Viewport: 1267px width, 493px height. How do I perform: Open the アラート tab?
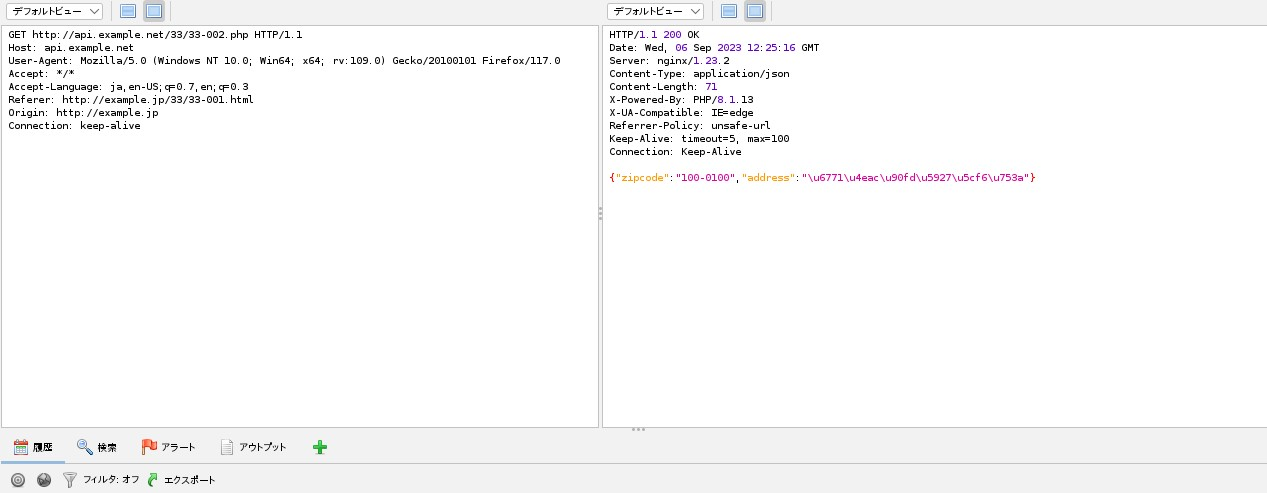(x=168, y=447)
